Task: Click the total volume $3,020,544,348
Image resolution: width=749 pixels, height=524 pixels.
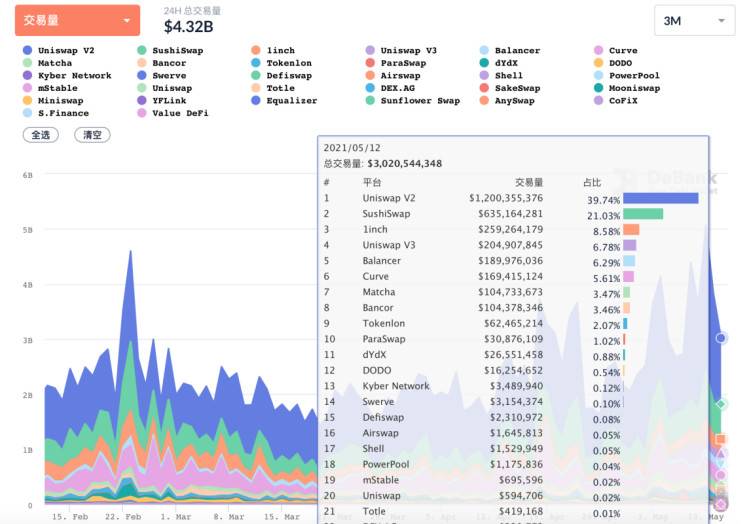Action: [405, 164]
